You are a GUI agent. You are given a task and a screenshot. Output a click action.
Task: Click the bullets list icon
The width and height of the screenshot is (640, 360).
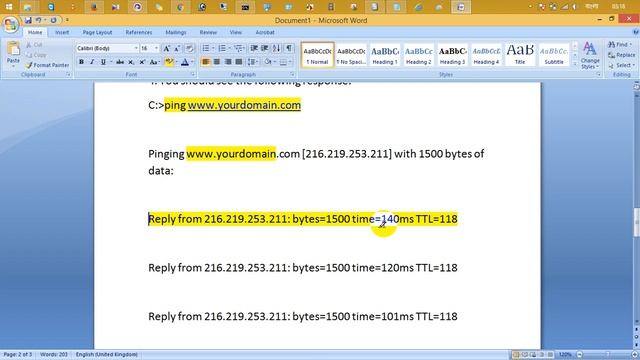point(206,49)
